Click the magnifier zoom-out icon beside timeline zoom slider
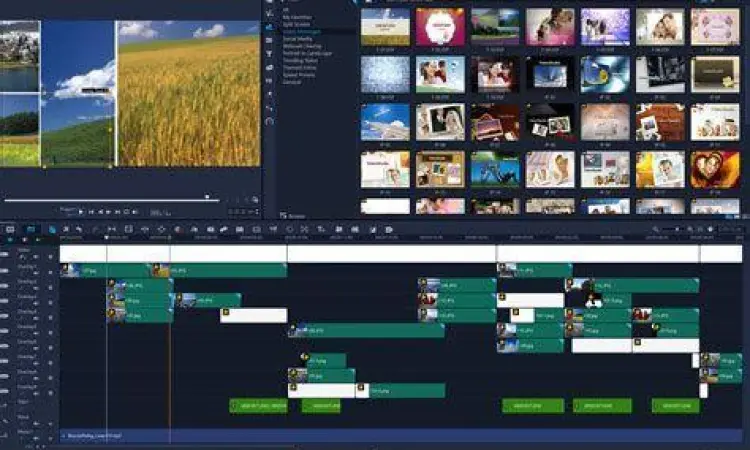 click(656, 230)
